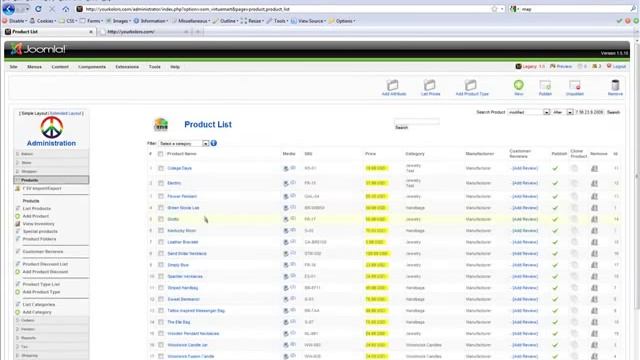Viewport: 640px width, 360px height.
Task: Click the publish checkmark for College Days
Action: pyautogui.click(x=555, y=168)
